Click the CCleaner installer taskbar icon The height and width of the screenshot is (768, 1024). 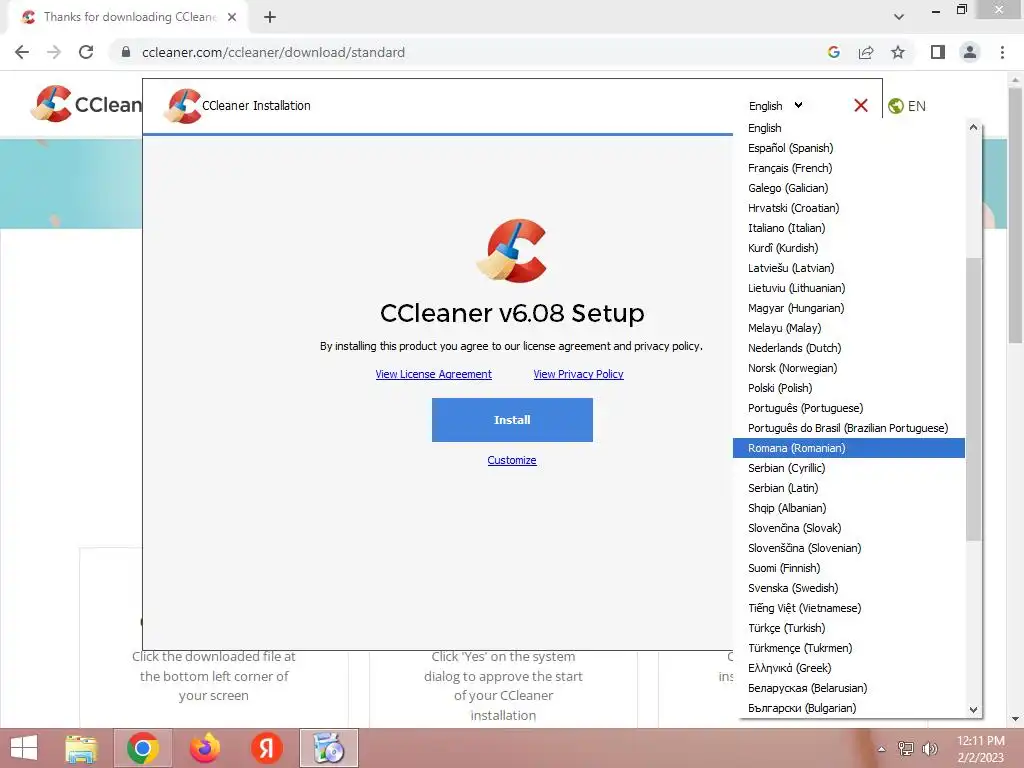tap(329, 748)
